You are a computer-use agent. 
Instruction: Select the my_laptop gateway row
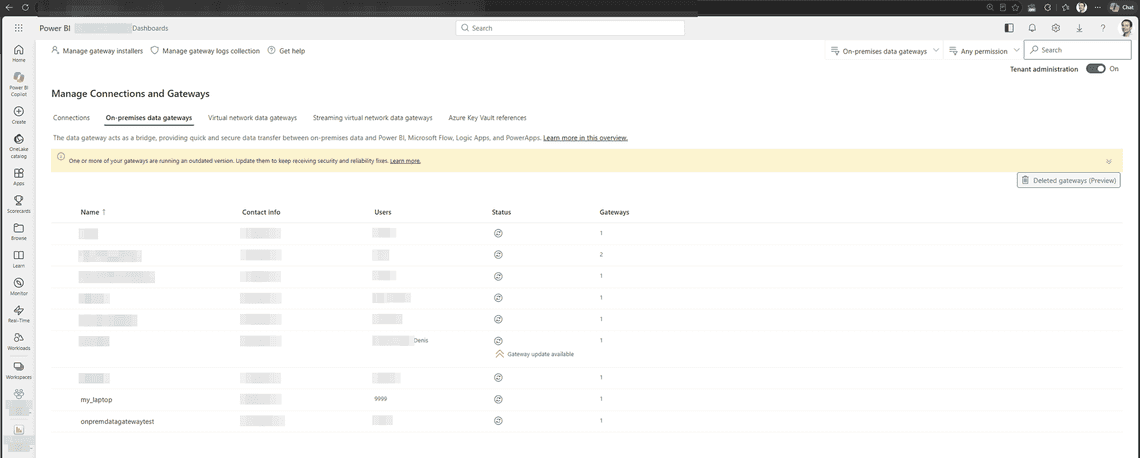coord(587,399)
